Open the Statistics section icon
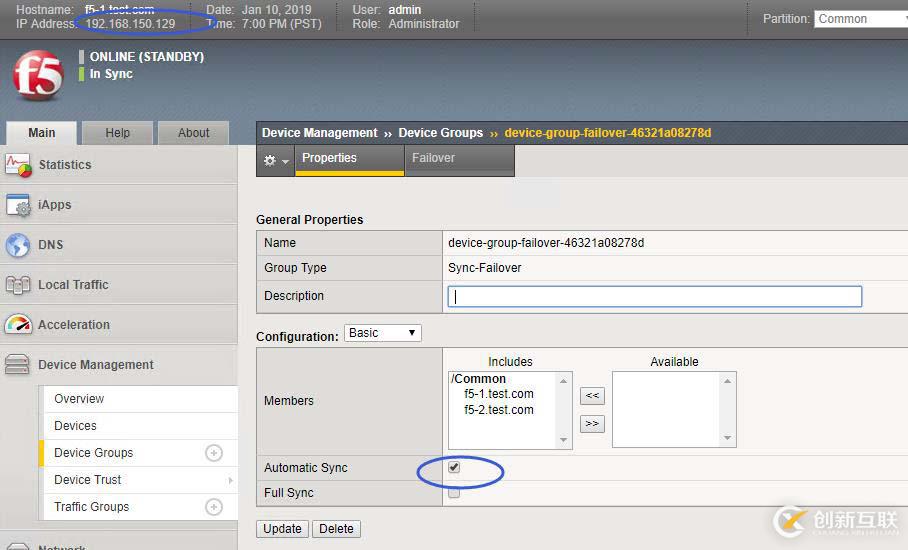 (19, 165)
